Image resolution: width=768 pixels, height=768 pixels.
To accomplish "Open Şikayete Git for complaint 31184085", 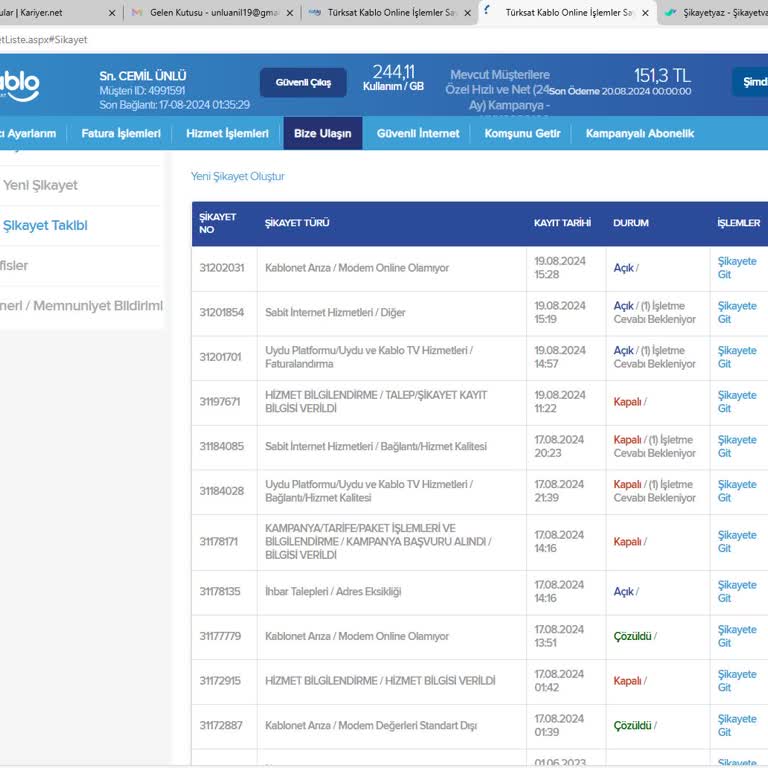I will [x=737, y=446].
